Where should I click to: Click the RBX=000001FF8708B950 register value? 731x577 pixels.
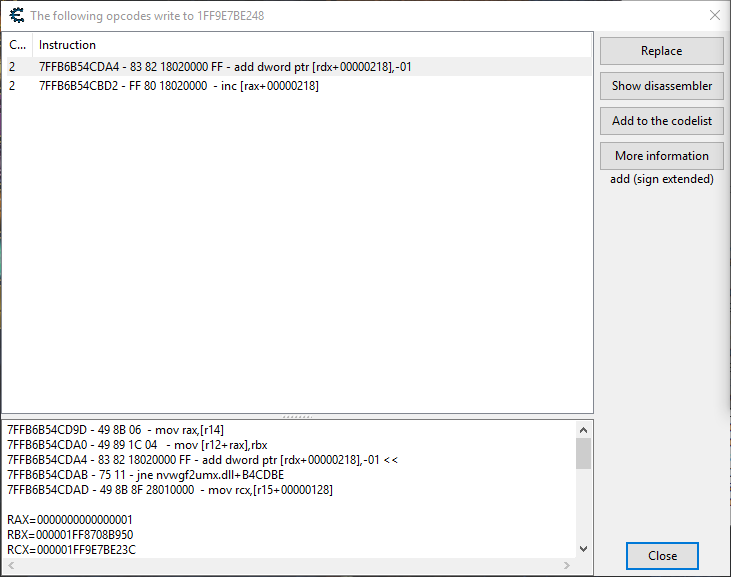coord(70,534)
